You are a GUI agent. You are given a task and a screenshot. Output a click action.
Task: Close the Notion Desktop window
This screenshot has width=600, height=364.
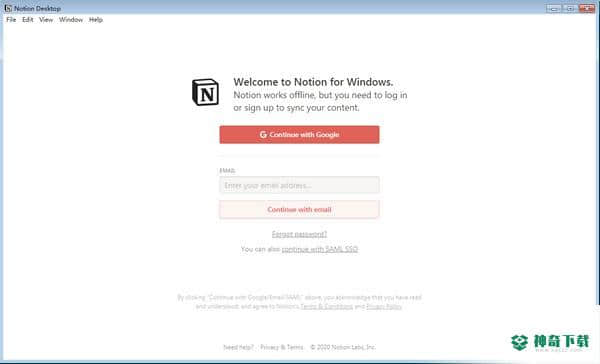pos(587,8)
